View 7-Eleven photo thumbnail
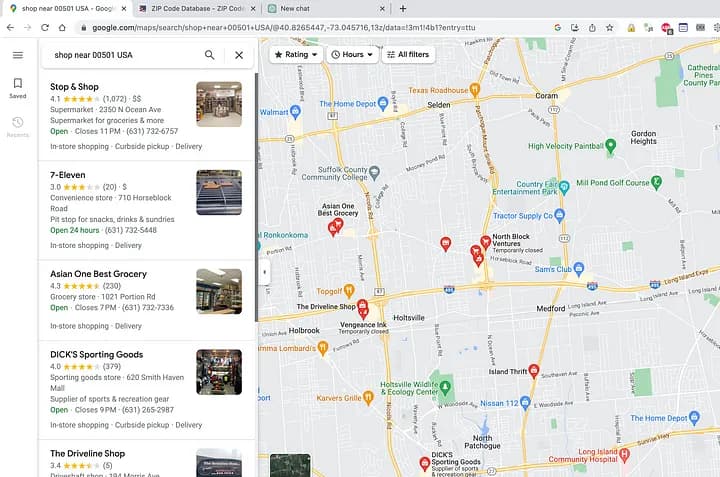720x477 pixels. (x=219, y=192)
